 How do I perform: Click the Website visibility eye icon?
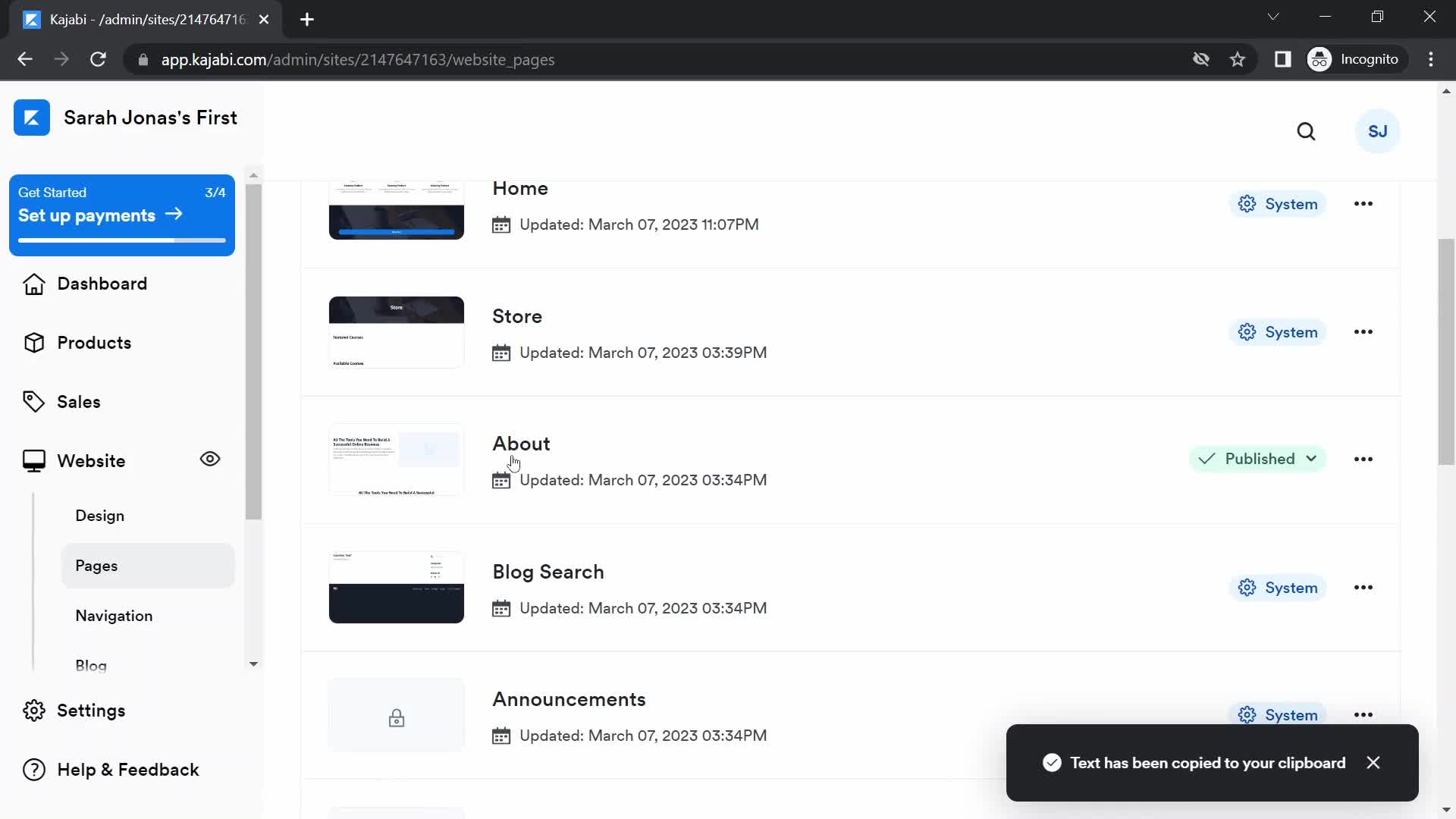click(x=210, y=460)
